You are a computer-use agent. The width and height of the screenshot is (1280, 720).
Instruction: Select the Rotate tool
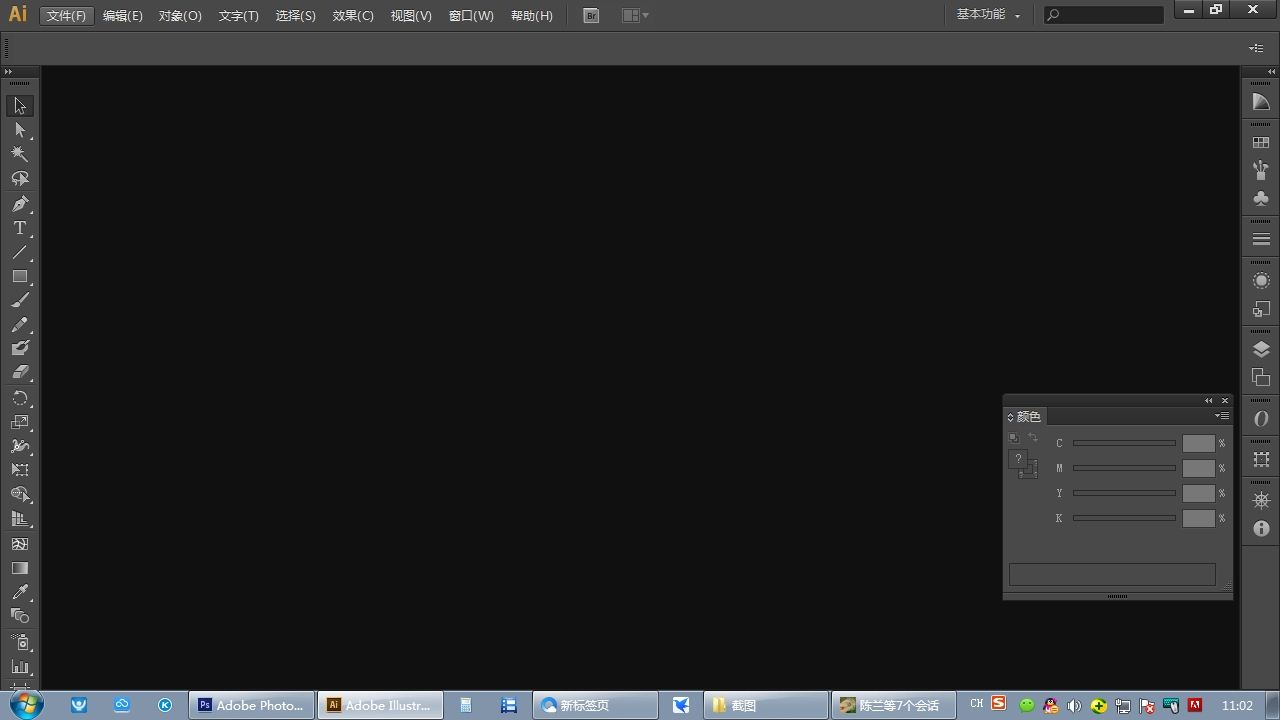tap(20, 398)
